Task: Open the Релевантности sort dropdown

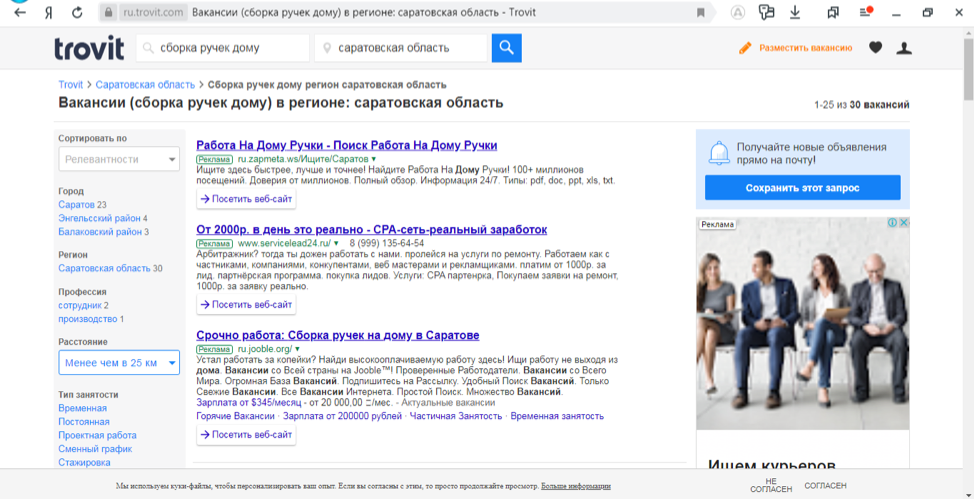Action: [x=118, y=159]
